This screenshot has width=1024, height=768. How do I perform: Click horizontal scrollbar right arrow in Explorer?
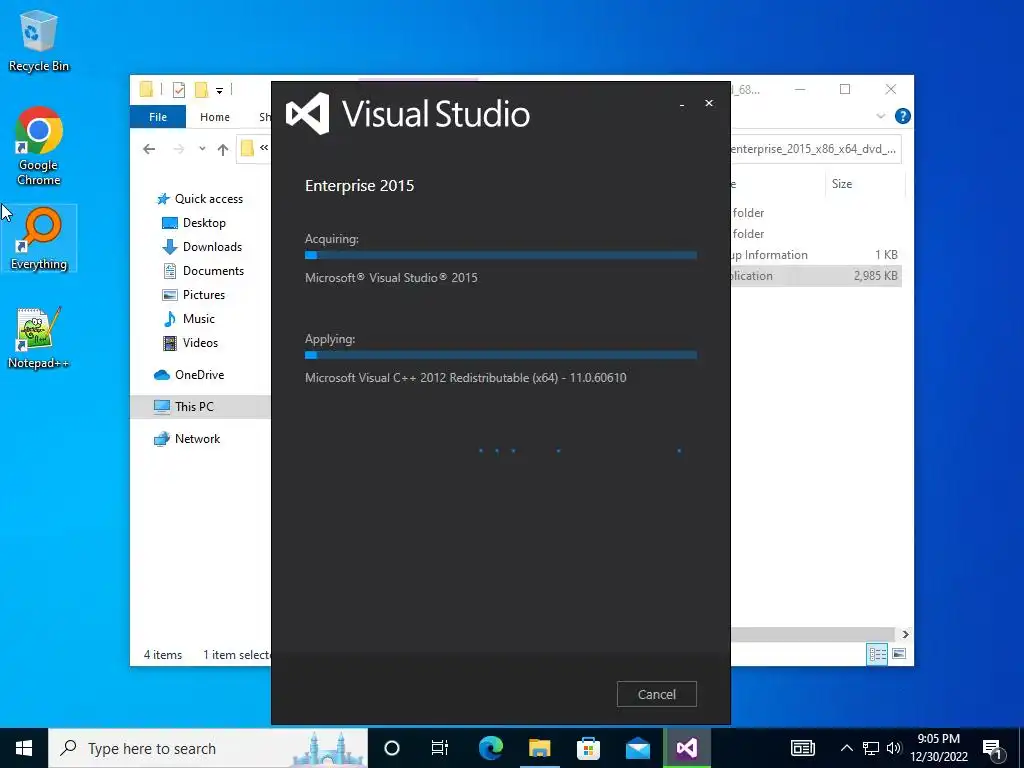(905, 634)
